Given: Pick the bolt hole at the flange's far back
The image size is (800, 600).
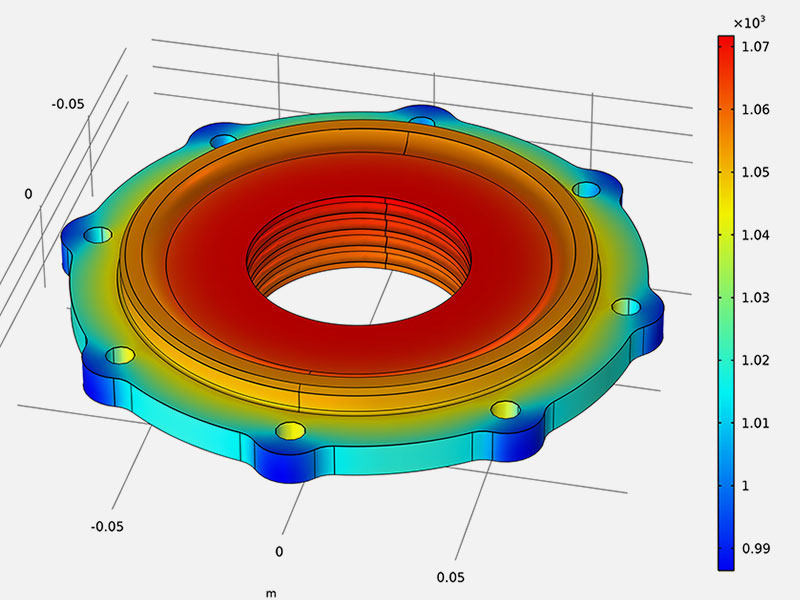Looking at the screenshot, I should [422, 122].
